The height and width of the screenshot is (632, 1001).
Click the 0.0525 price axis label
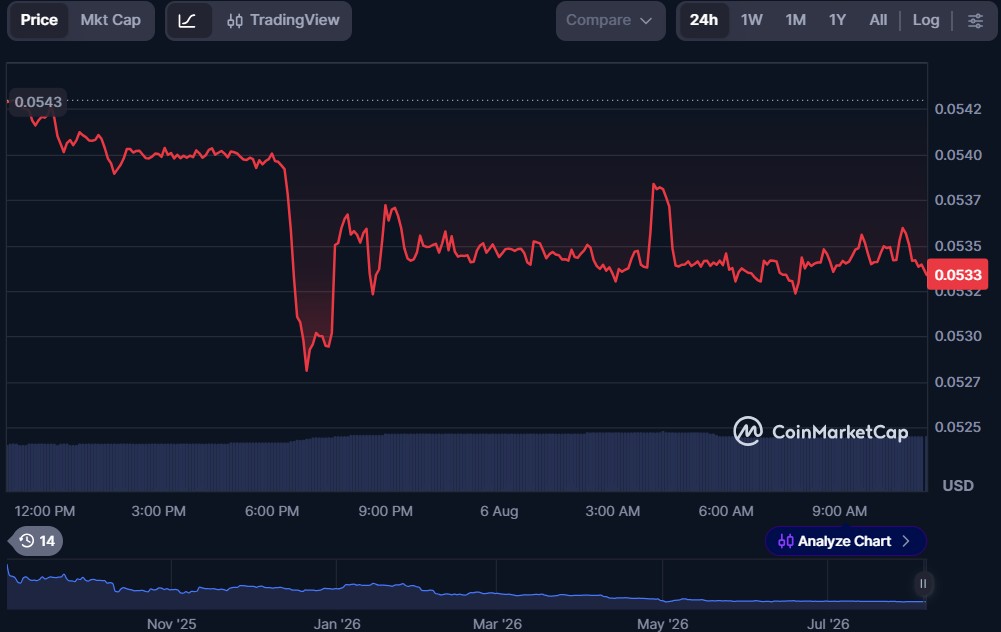958,427
